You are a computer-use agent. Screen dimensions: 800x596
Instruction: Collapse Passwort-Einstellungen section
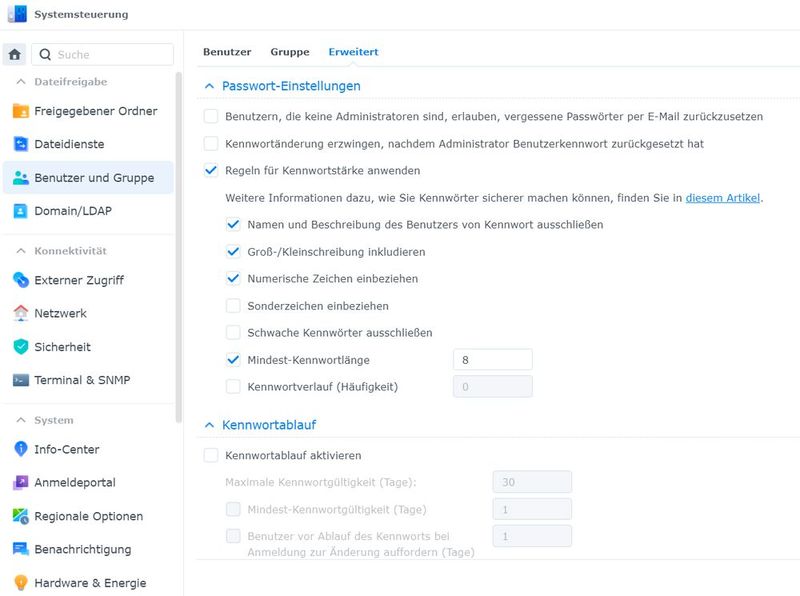pyautogui.click(x=209, y=86)
